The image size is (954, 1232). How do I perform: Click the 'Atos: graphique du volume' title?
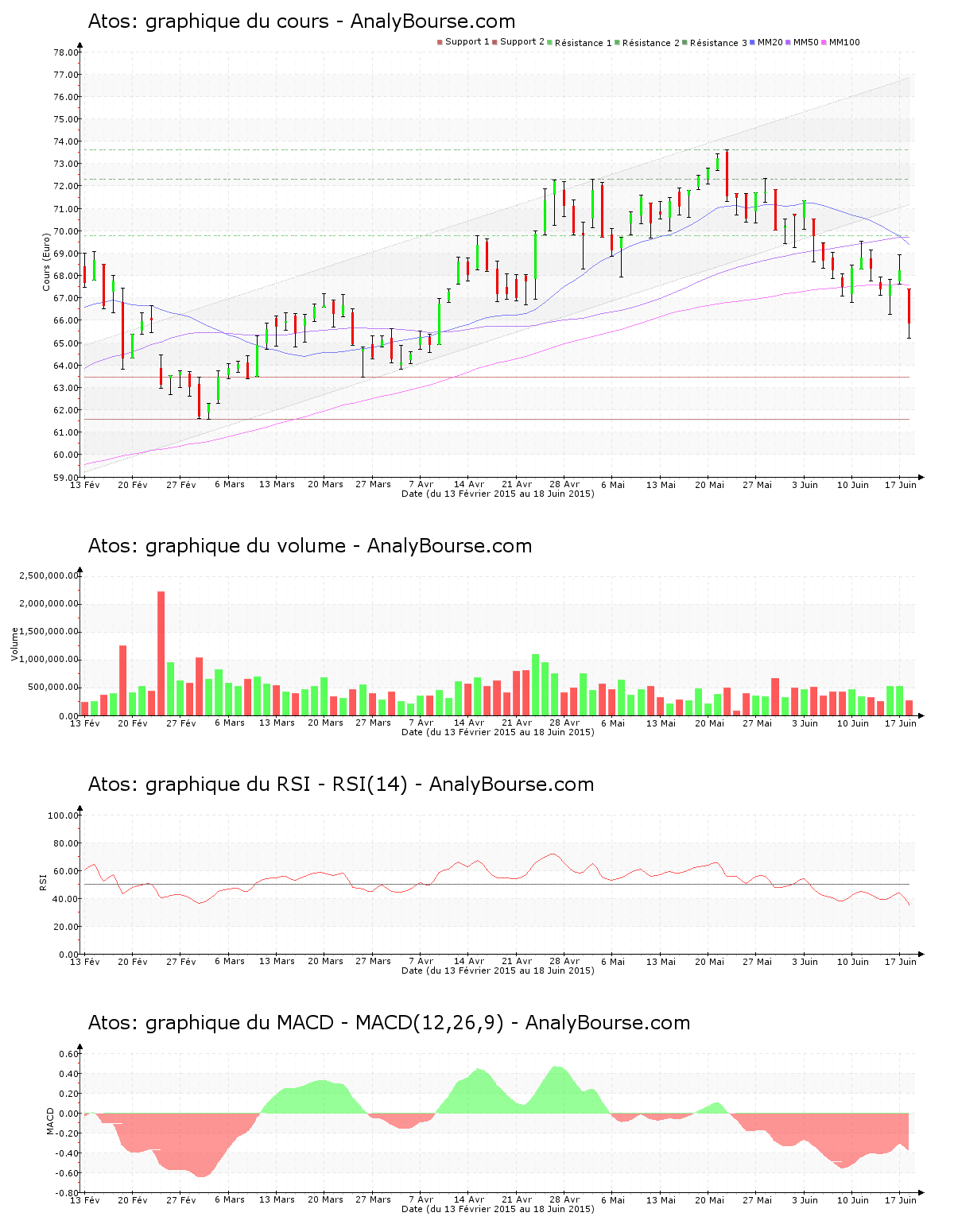tap(310, 546)
